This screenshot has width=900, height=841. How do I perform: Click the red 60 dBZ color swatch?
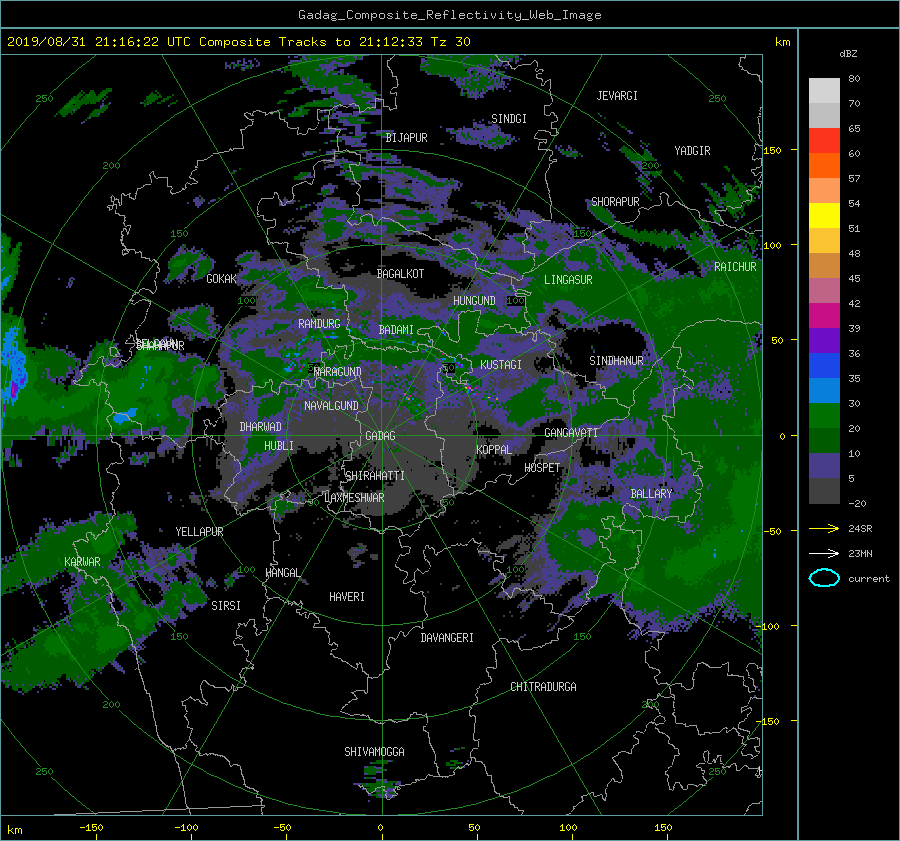824,141
